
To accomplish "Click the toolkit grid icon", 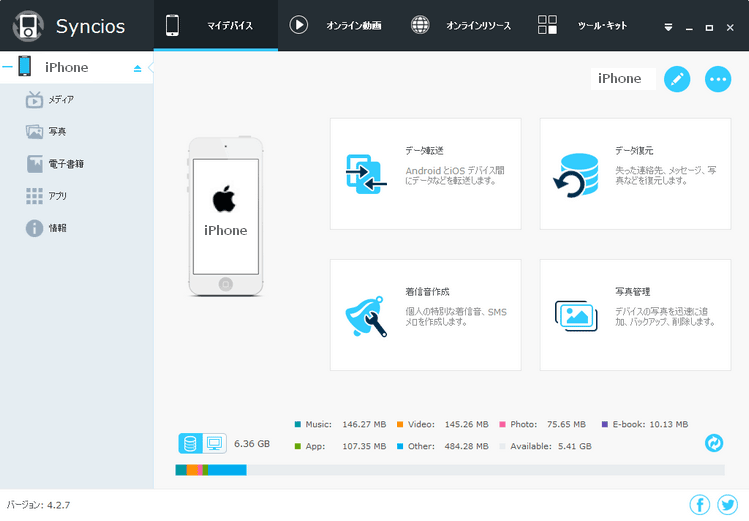I will (547, 25).
